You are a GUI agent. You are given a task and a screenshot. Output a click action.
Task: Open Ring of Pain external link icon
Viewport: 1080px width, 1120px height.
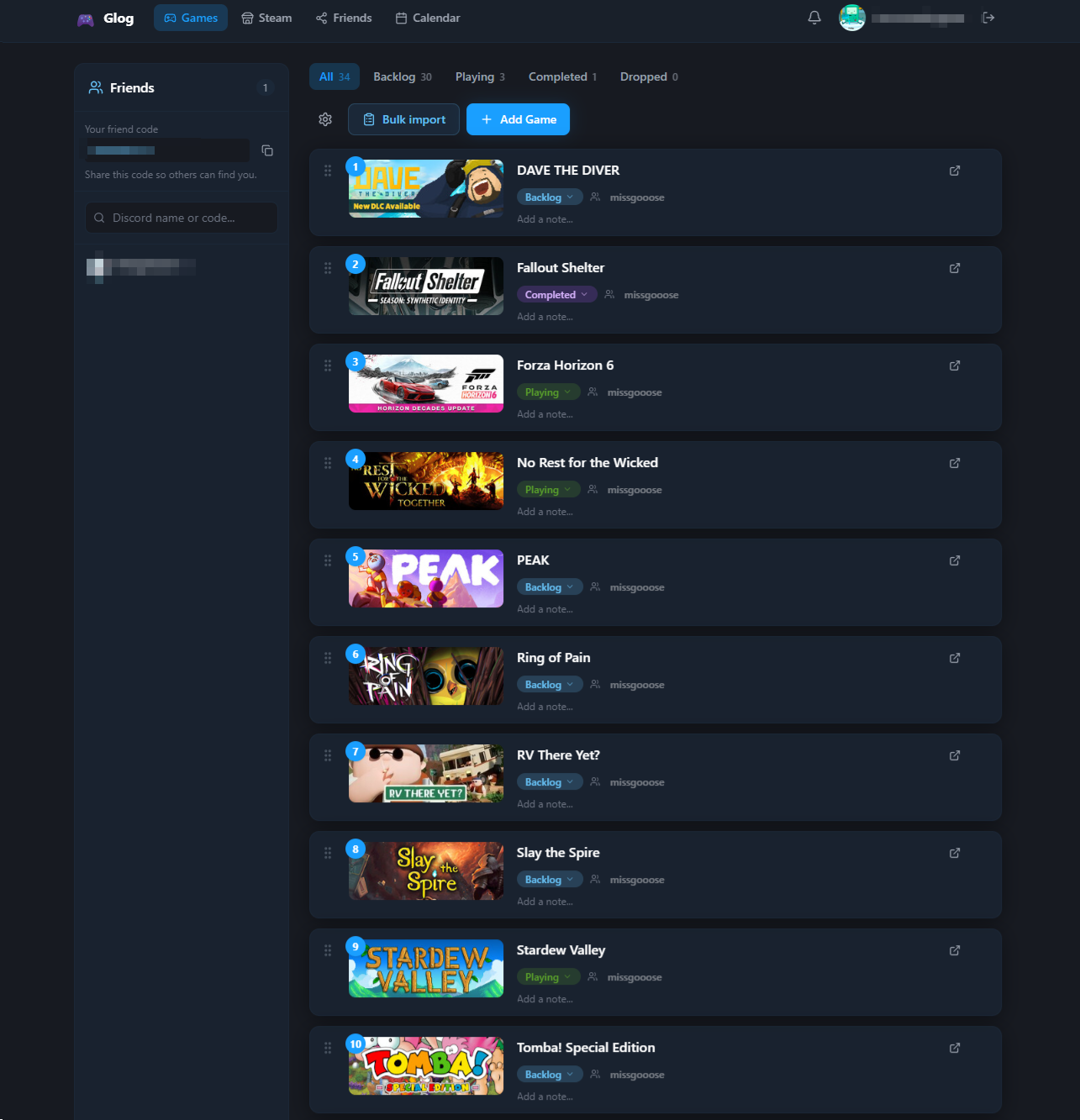[x=955, y=658]
